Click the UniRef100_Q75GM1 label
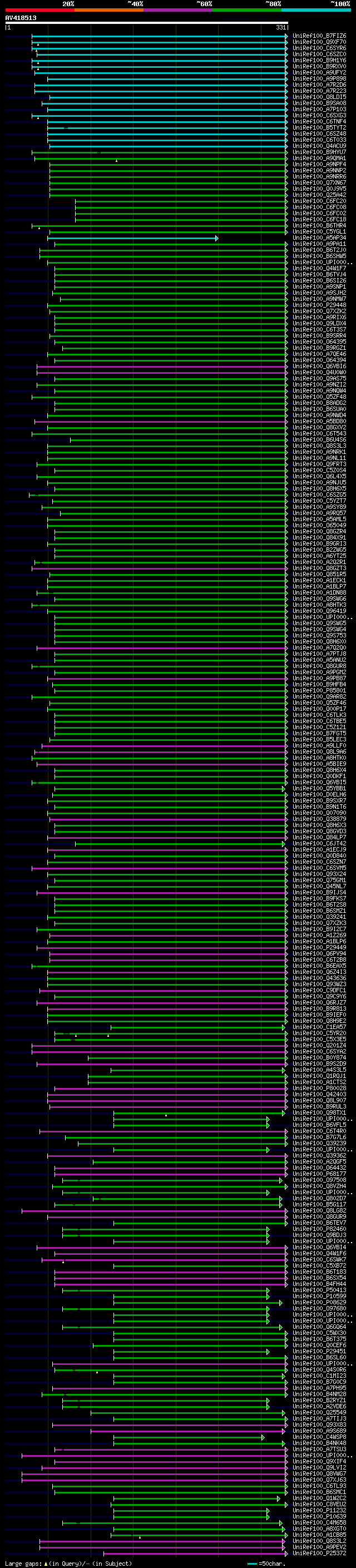Image resolution: width=356 pixels, height=1568 pixels. [x=319, y=880]
